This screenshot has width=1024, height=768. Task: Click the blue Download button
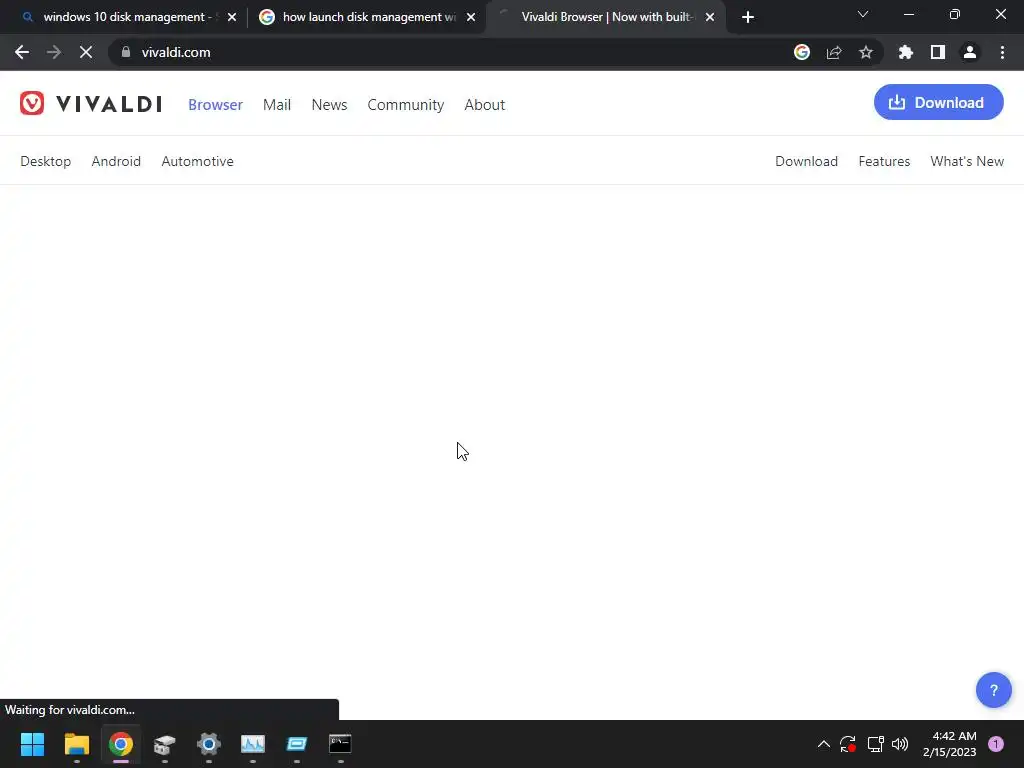[x=938, y=103]
